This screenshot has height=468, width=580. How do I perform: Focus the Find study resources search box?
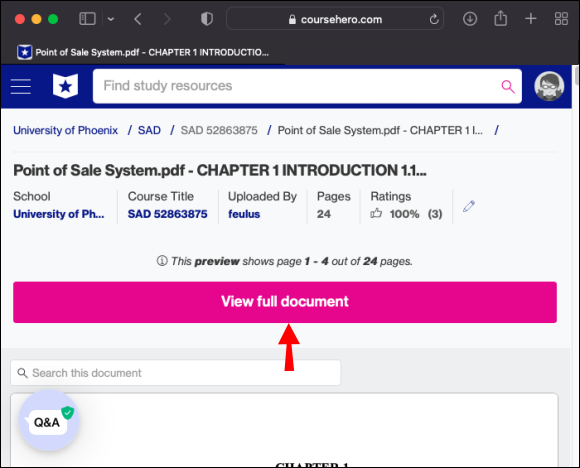point(307,86)
